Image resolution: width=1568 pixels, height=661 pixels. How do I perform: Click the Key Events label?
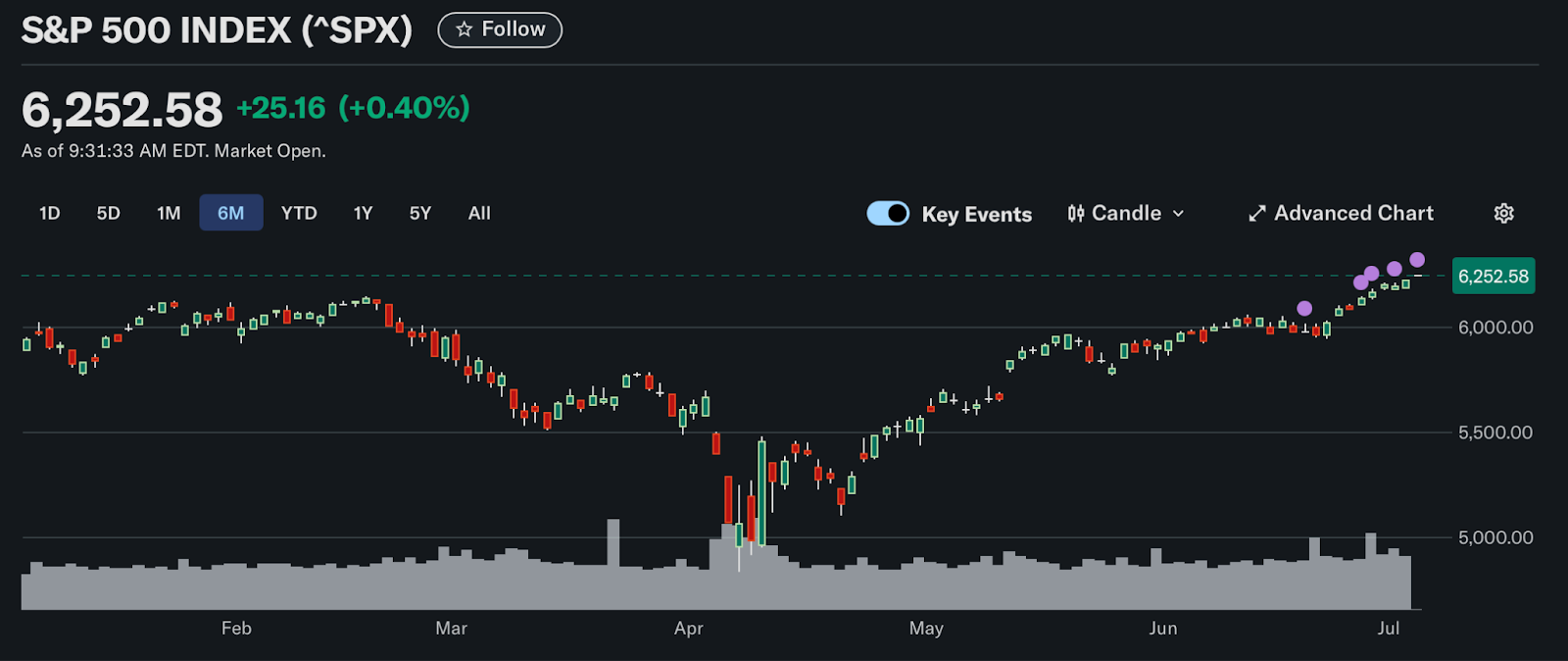coord(976,215)
